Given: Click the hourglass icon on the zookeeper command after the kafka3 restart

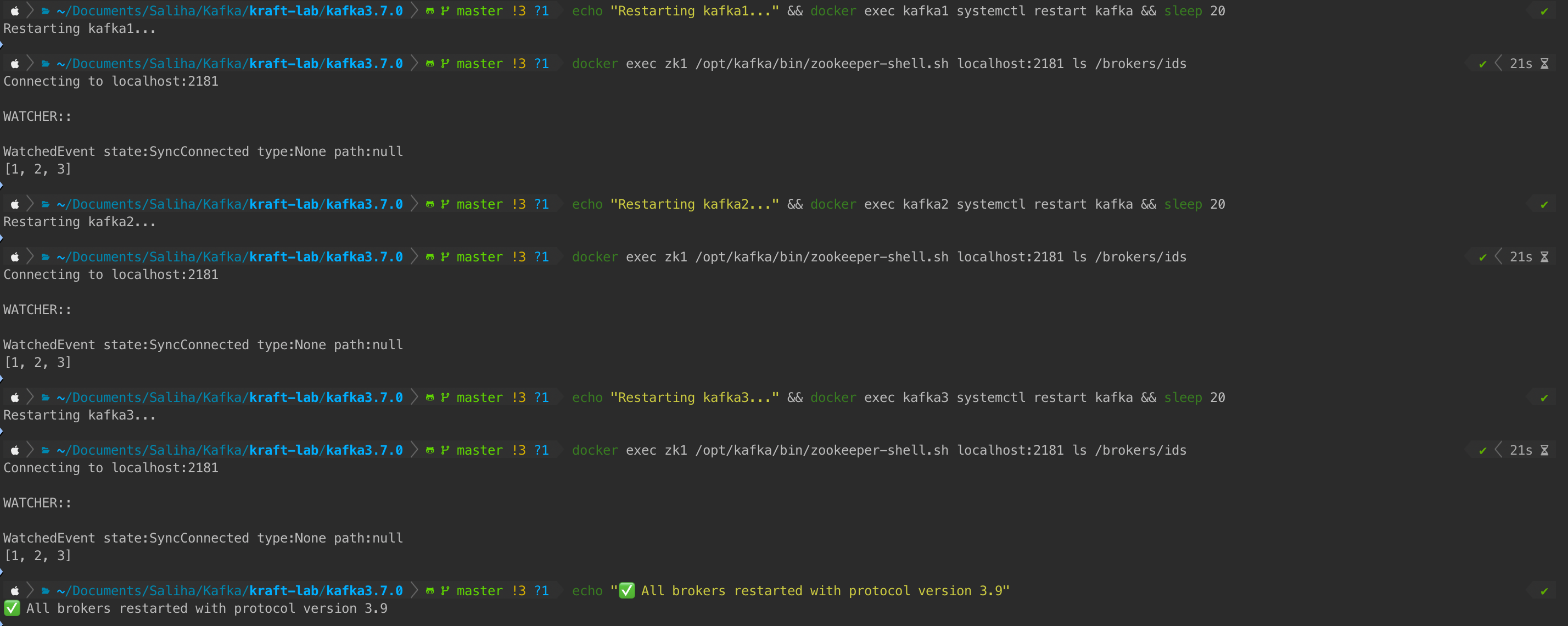Looking at the screenshot, I should coord(1544,451).
